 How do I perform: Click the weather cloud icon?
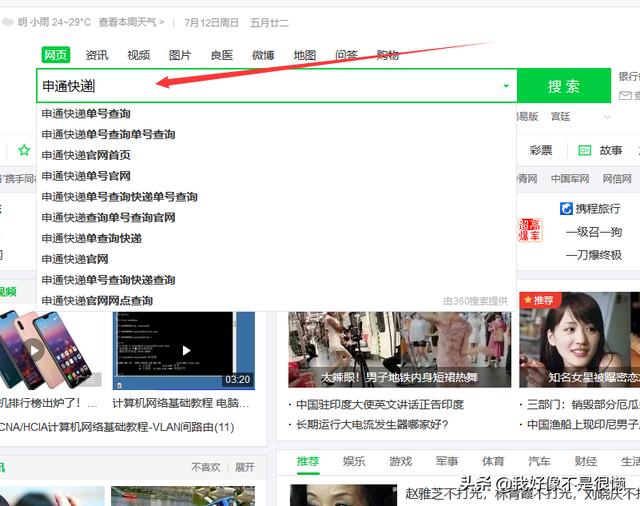7,22
